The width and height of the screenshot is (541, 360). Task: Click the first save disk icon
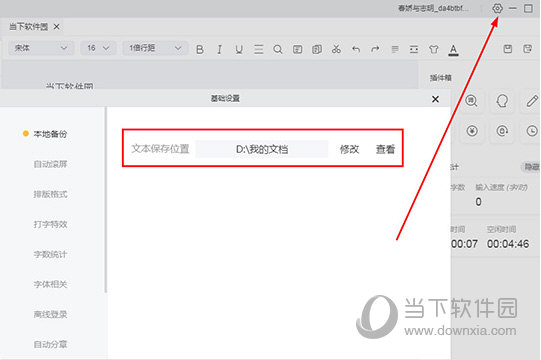tap(508, 49)
